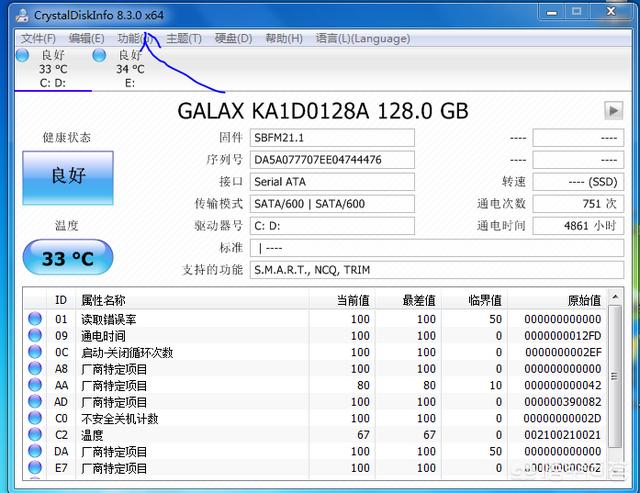Open the 帮助(H) menu
The image size is (640, 493).
[x=284, y=38]
